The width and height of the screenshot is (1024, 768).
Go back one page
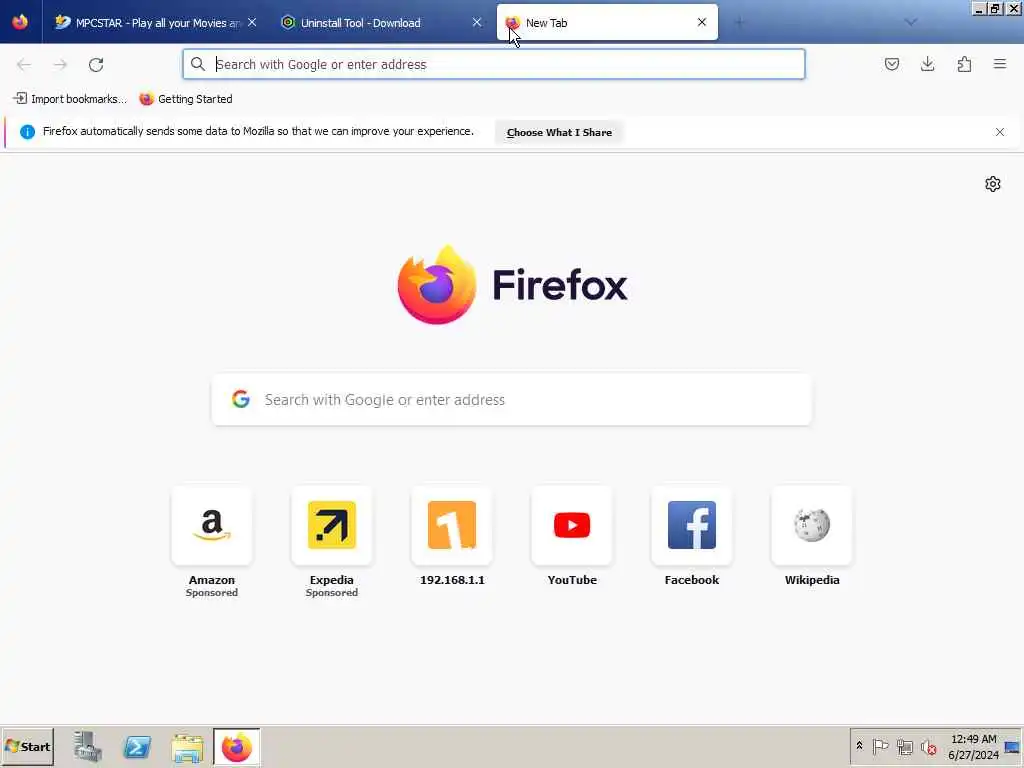[x=24, y=65]
